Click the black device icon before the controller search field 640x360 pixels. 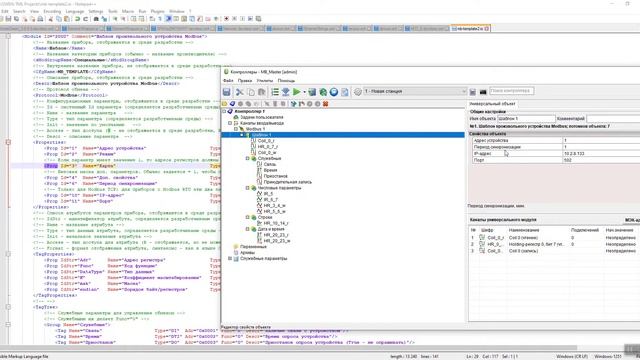[483, 92]
